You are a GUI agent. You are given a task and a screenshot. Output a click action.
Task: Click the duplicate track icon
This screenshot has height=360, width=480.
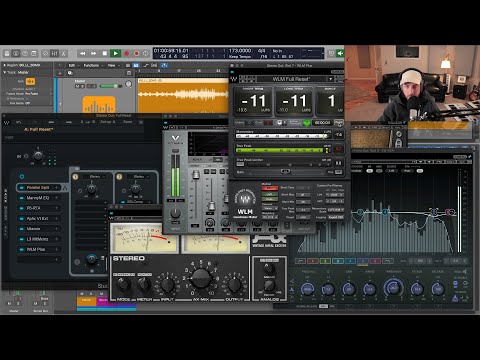coord(70,73)
